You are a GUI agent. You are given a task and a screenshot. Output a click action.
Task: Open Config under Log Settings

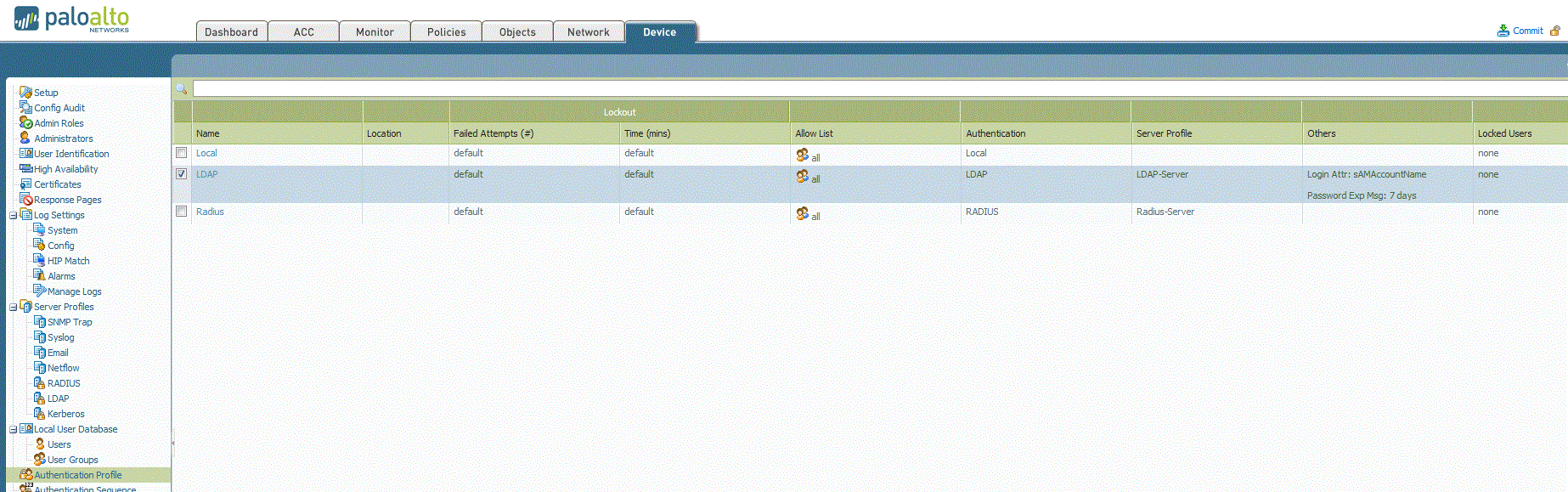coord(60,246)
